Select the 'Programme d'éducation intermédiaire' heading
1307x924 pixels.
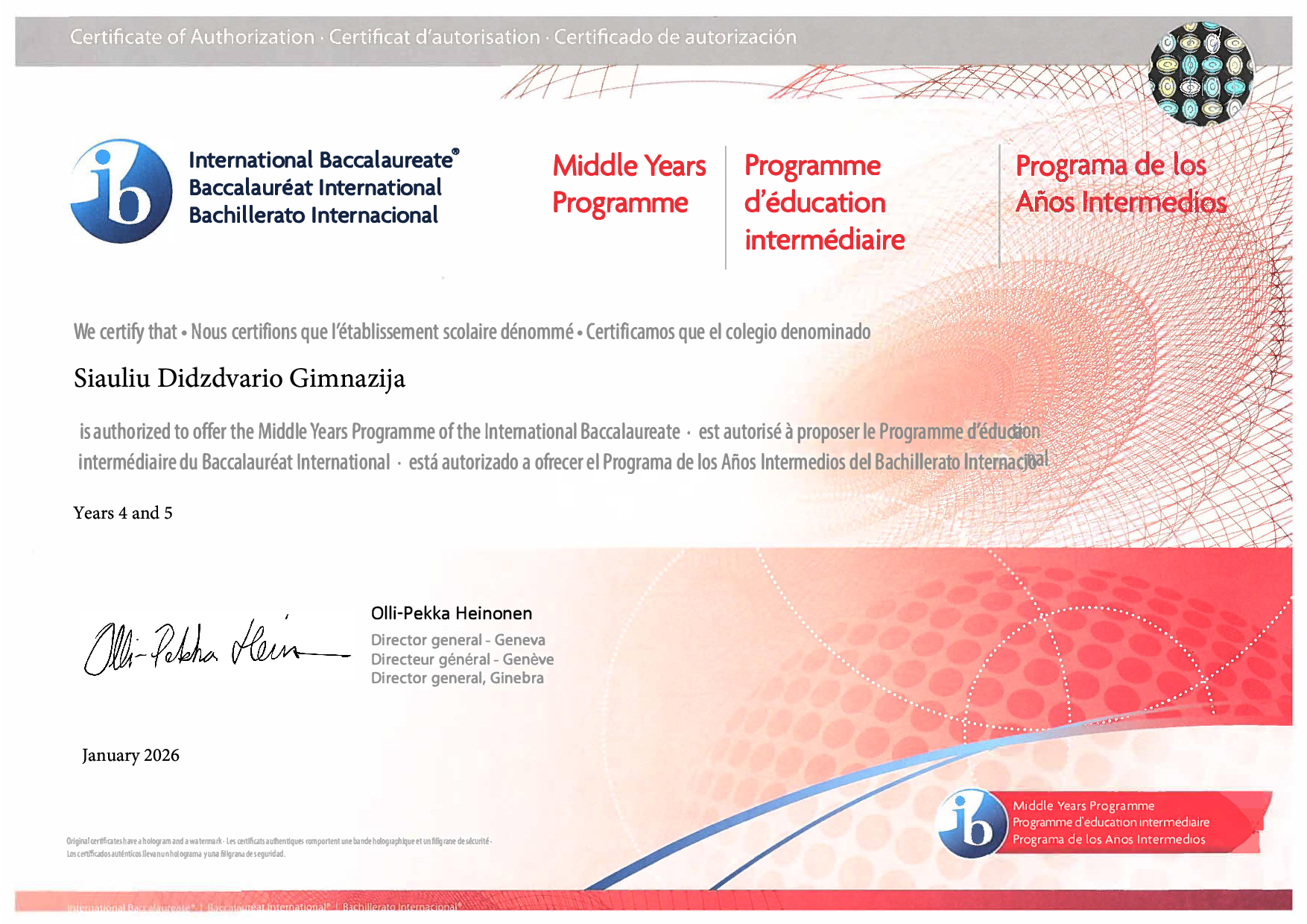[823, 203]
